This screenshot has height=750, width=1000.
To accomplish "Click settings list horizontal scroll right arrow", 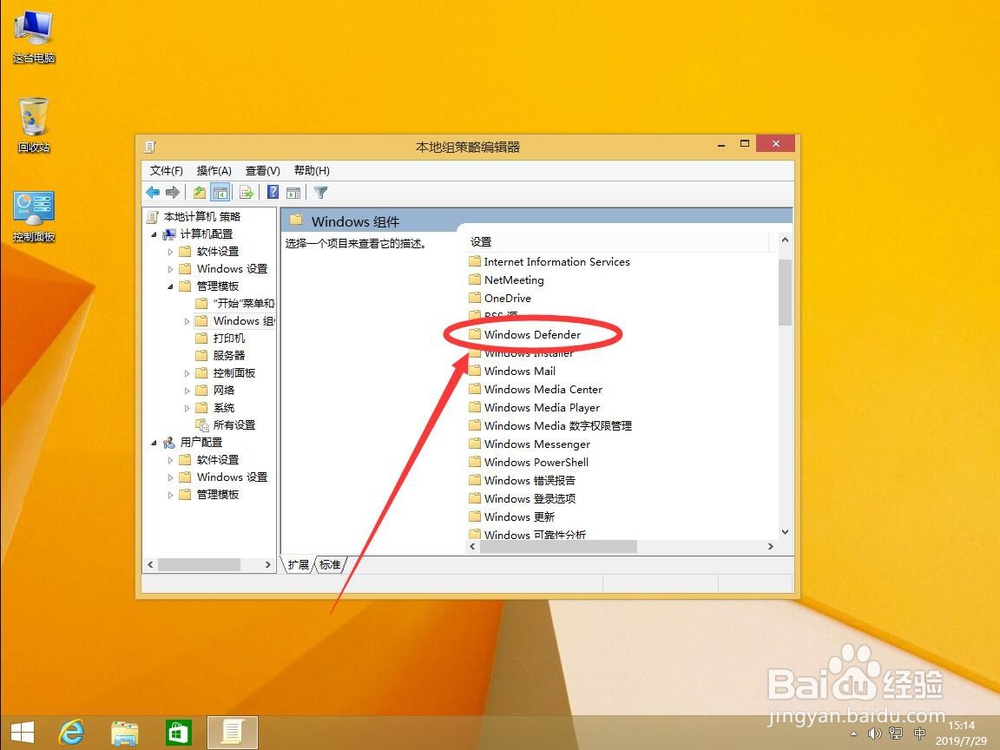I will click(x=770, y=547).
